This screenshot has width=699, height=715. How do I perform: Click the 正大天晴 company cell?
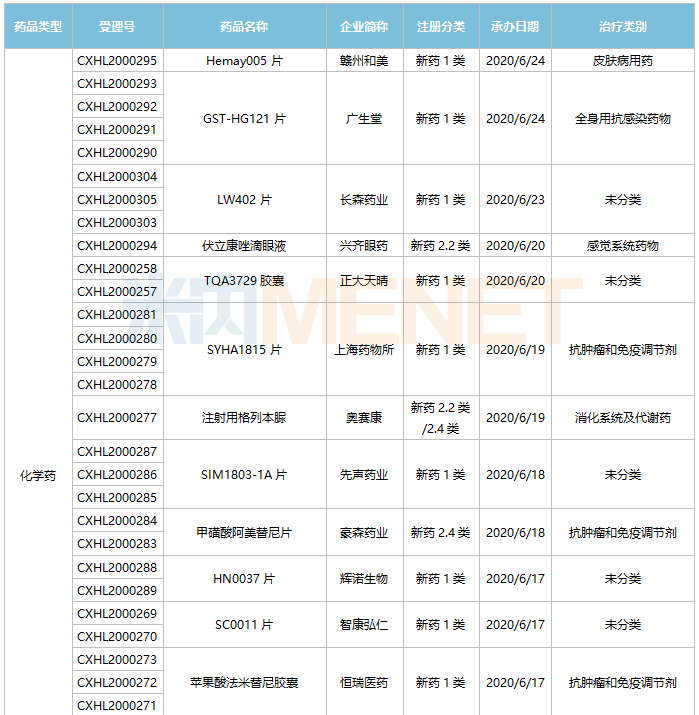click(x=364, y=280)
